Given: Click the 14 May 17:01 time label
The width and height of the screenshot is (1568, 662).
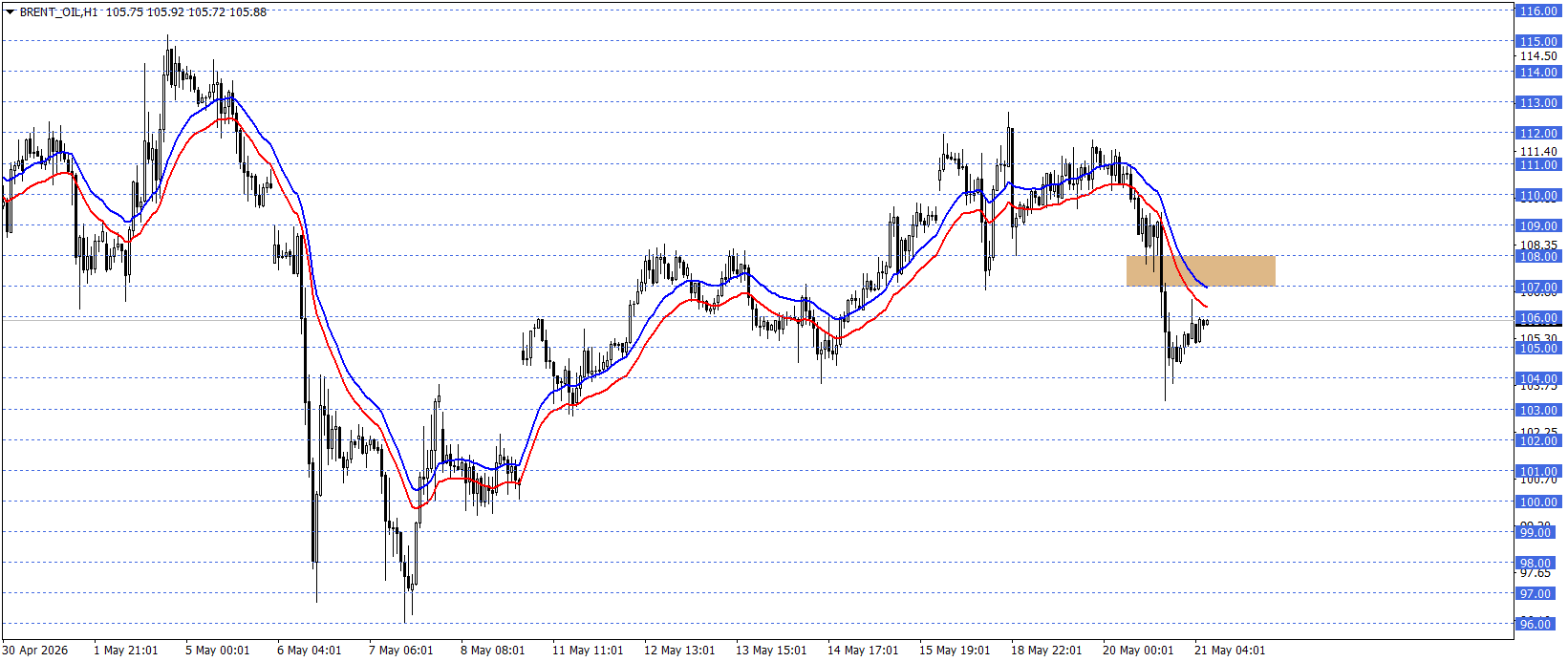Looking at the screenshot, I should point(863,651).
